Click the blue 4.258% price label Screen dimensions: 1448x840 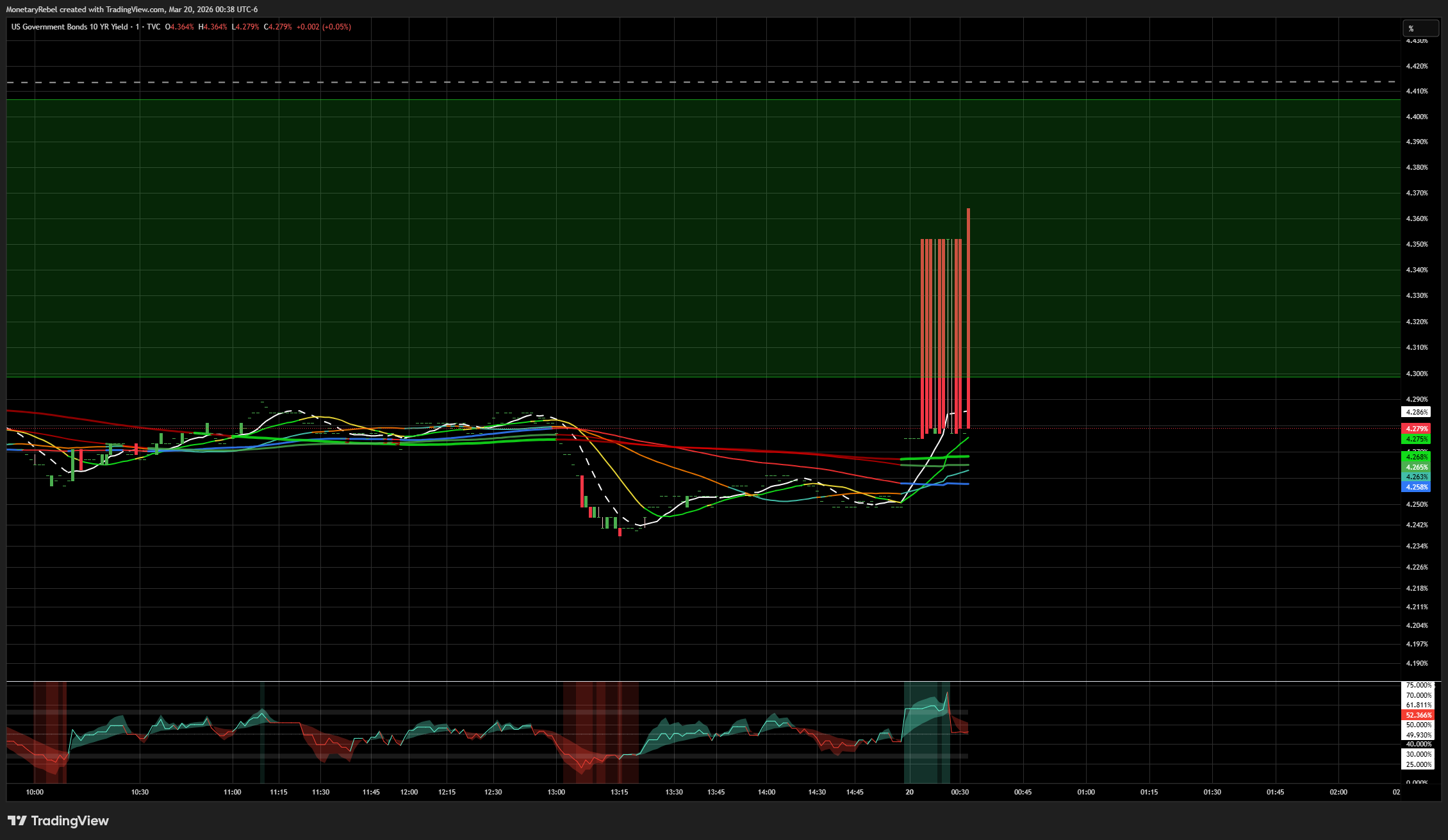click(1416, 487)
